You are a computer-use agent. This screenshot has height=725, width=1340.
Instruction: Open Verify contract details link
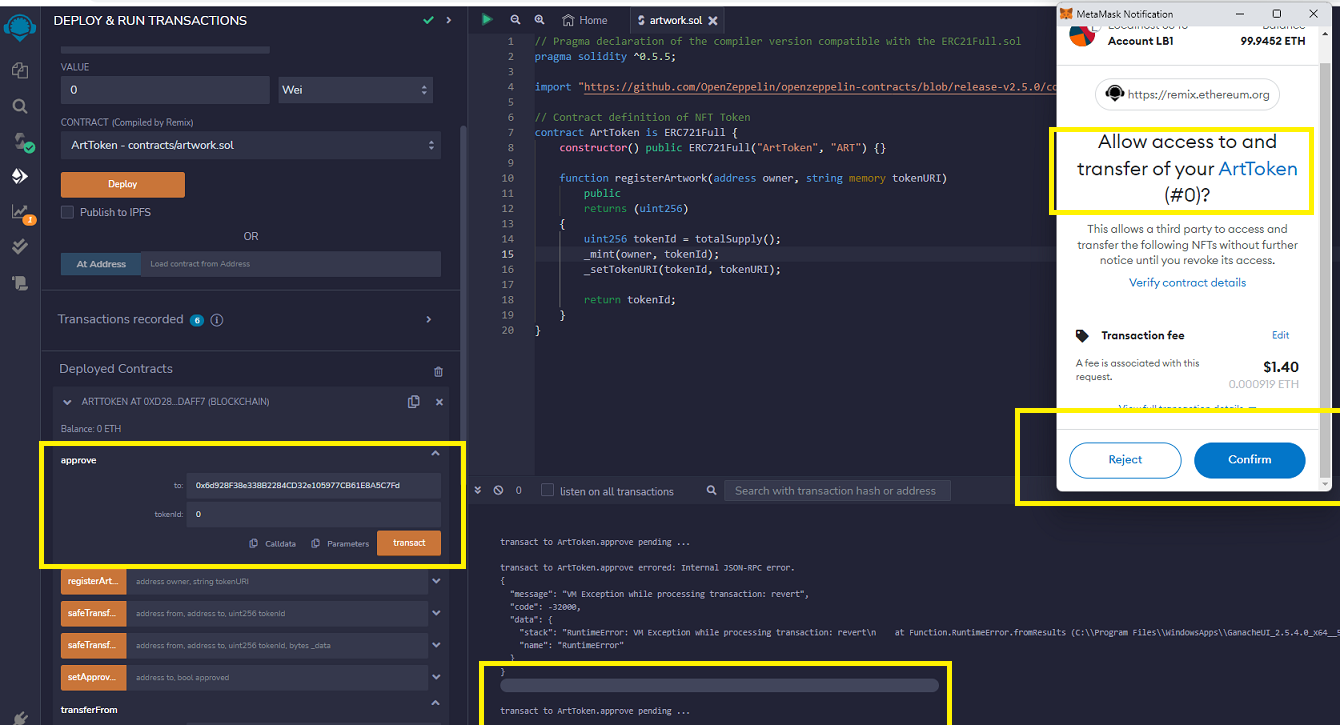(1187, 283)
